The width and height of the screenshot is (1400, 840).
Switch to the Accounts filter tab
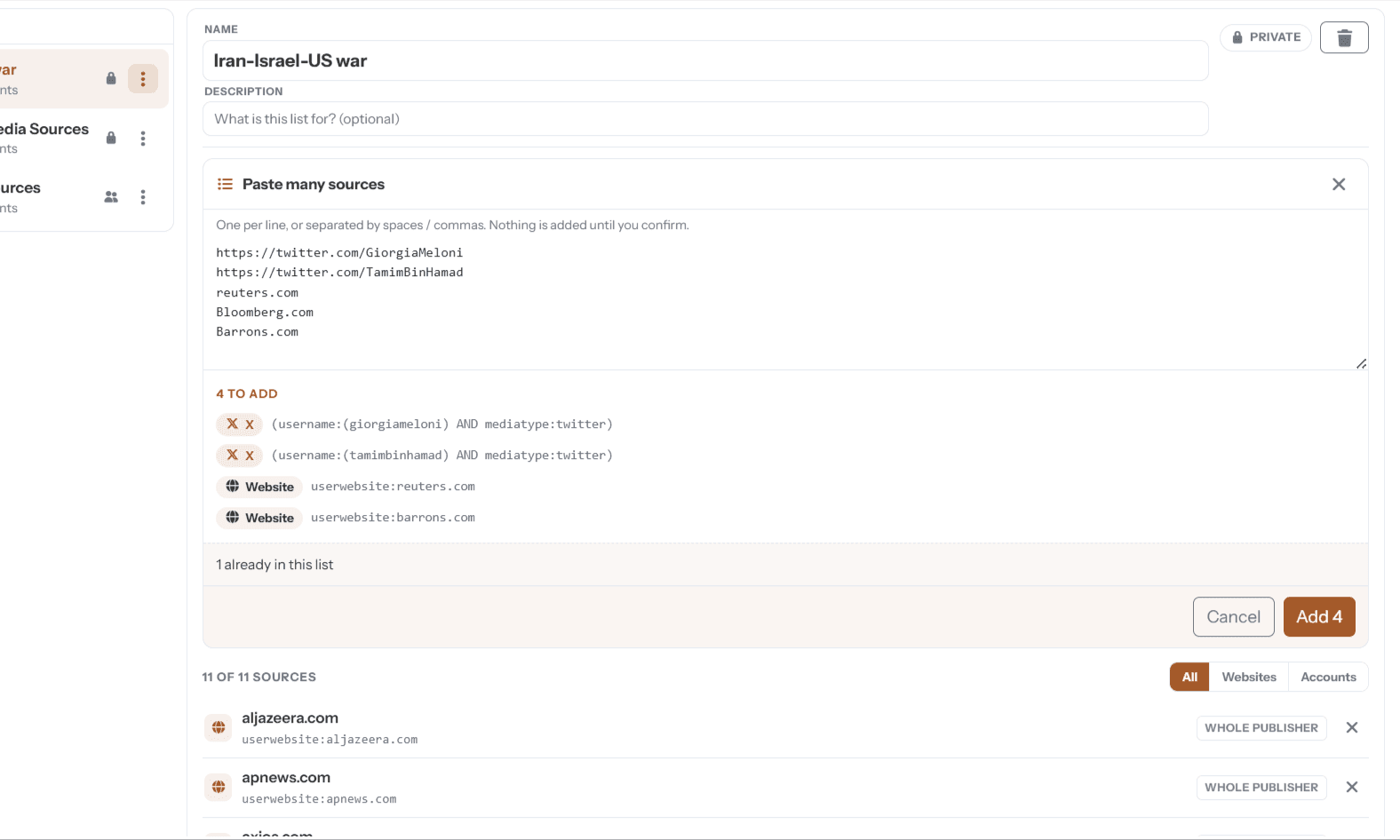(1328, 677)
